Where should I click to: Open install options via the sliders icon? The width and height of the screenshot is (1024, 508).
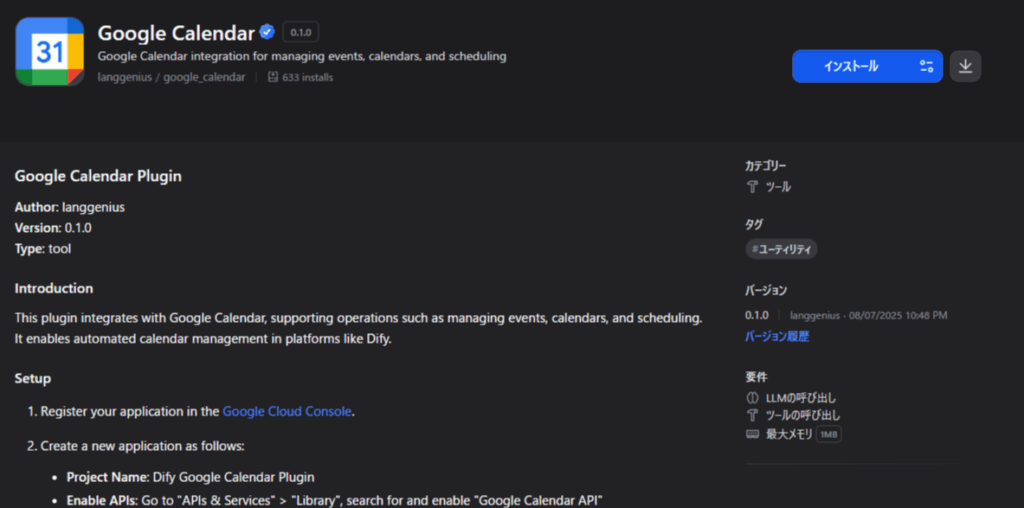(x=926, y=66)
